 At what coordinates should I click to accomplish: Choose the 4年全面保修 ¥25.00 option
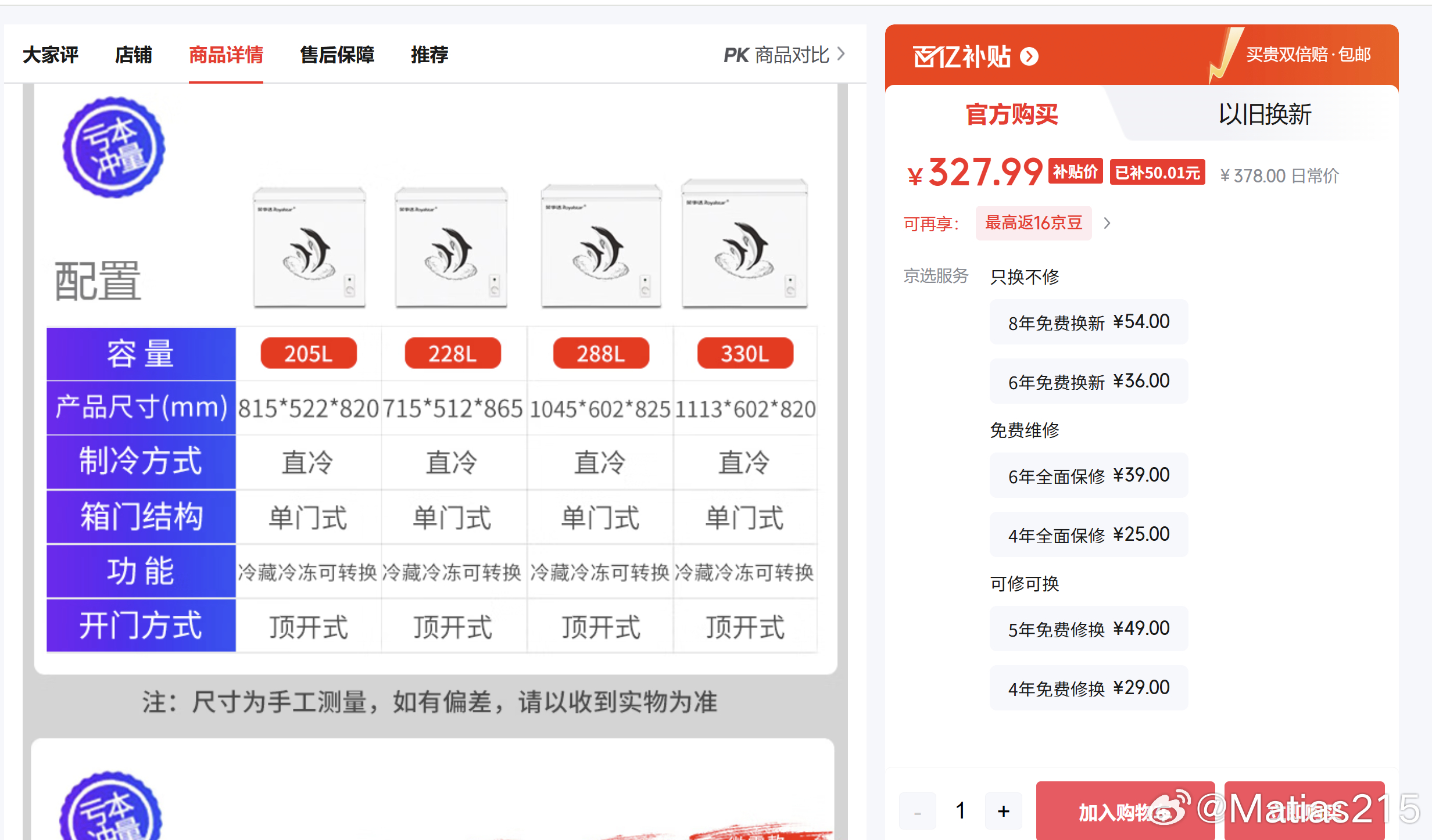(x=1088, y=534)
